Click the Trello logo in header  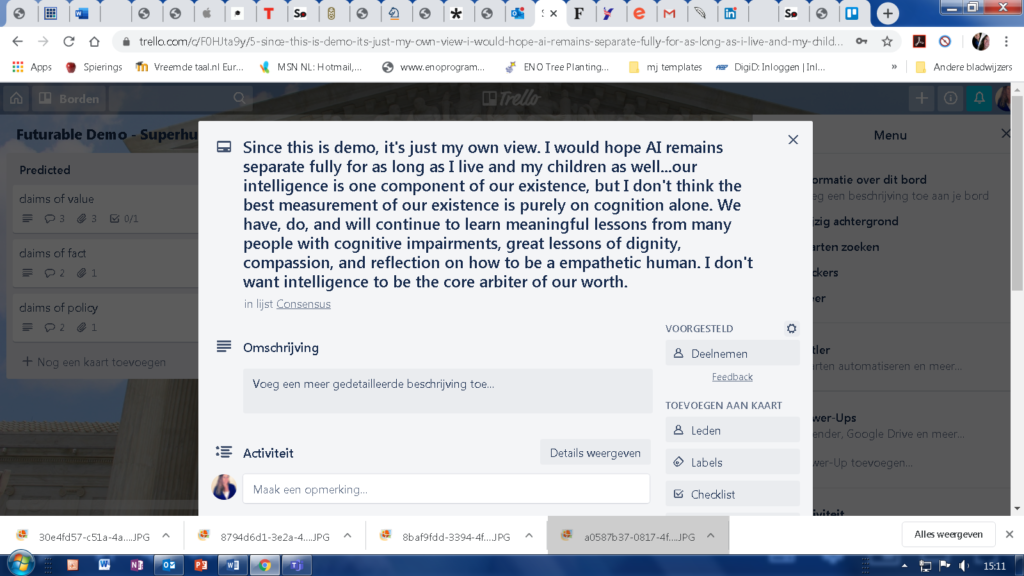(x=511, y=99)
